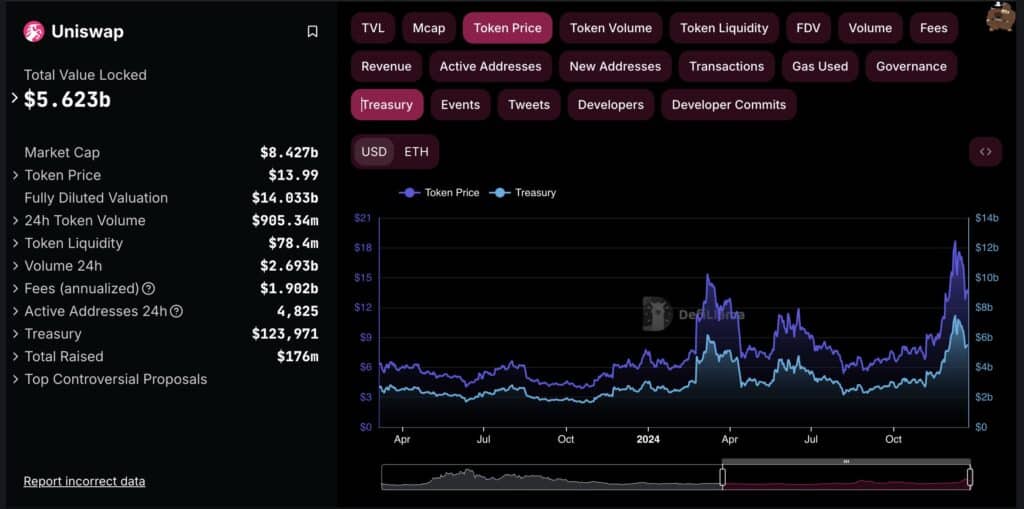The image size is (1024, 509).
Task: Switch chart denomination to ETH
Action: (x=417, y=152)
